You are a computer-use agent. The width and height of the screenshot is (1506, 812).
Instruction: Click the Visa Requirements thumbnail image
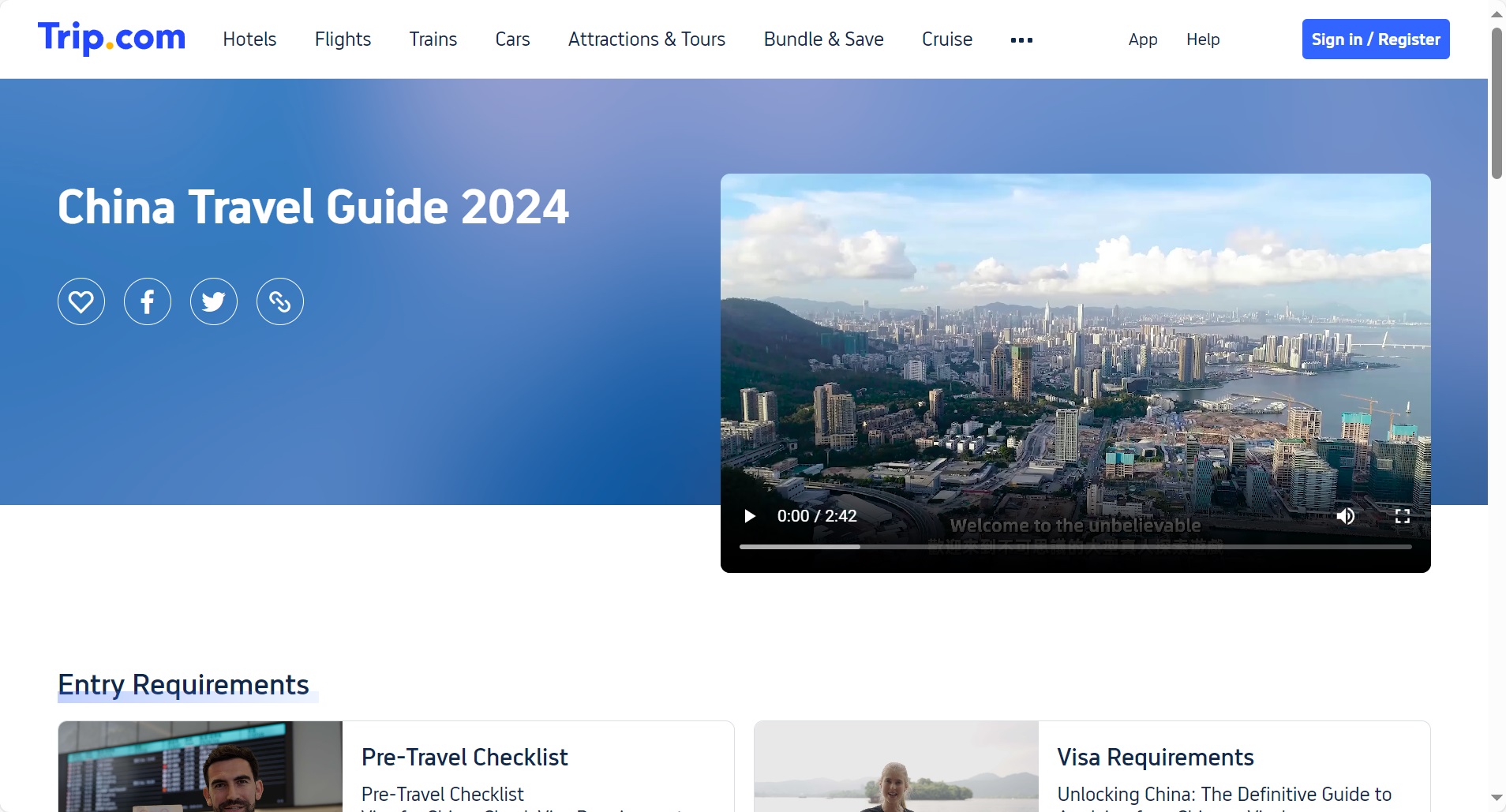(897, 766)
